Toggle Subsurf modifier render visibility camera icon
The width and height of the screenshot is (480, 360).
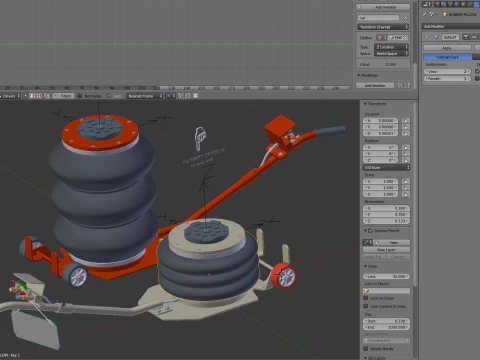click(x=466, y=37)
